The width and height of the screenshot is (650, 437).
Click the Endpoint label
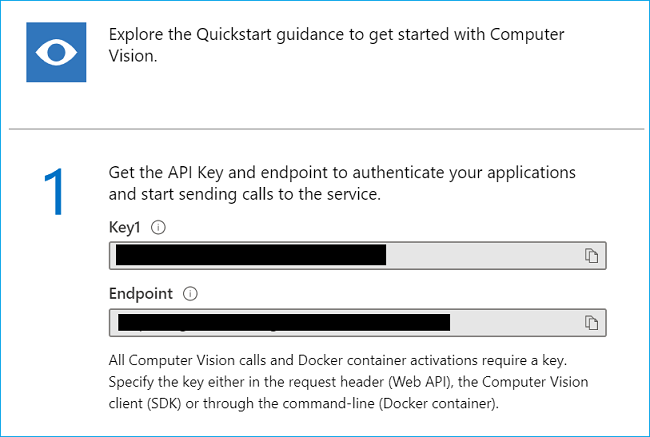tap(140, 294)
